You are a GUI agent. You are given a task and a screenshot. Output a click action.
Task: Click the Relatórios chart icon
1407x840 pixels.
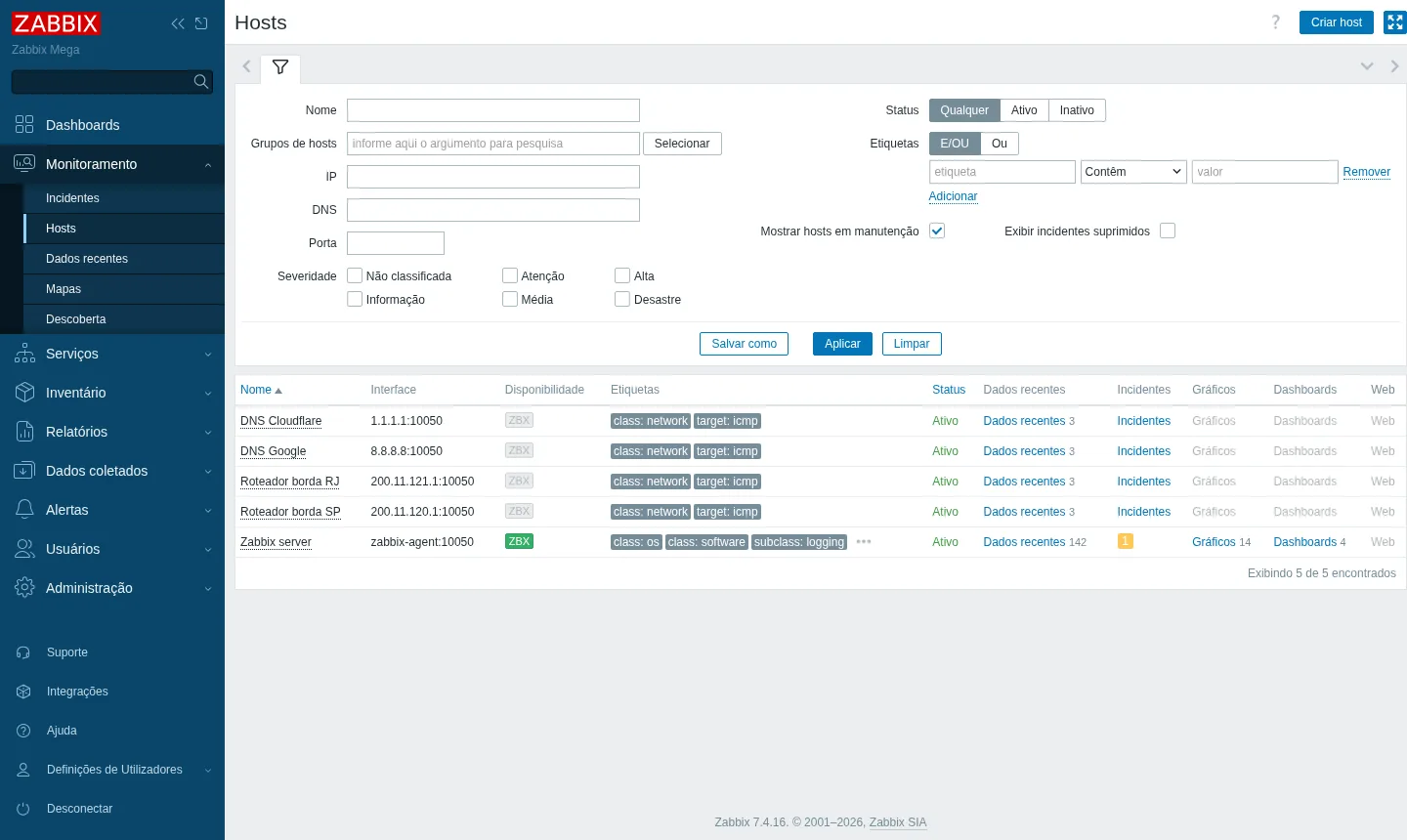click(x=24, y=432)
